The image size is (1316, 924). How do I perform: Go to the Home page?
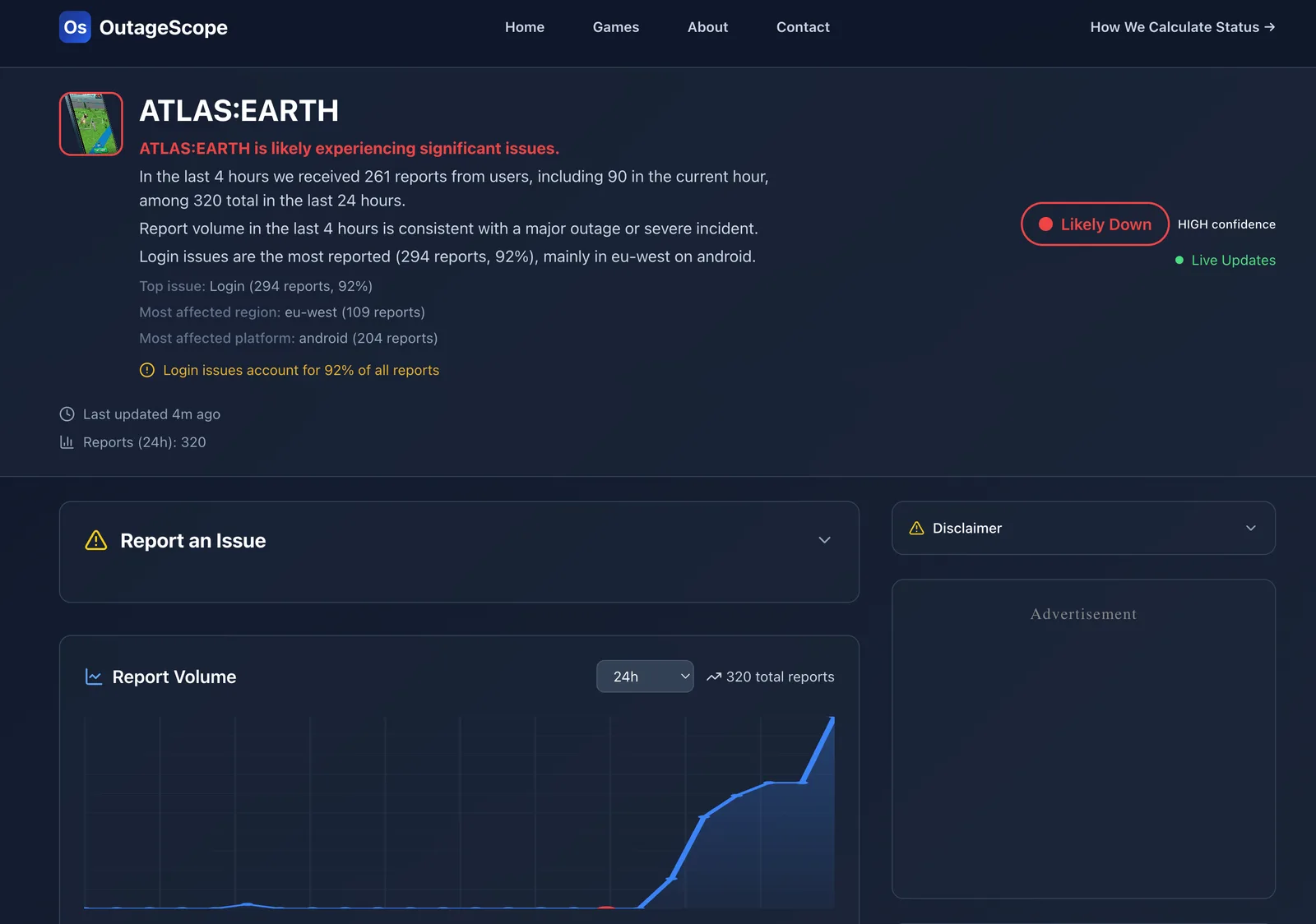click(525, 27)
